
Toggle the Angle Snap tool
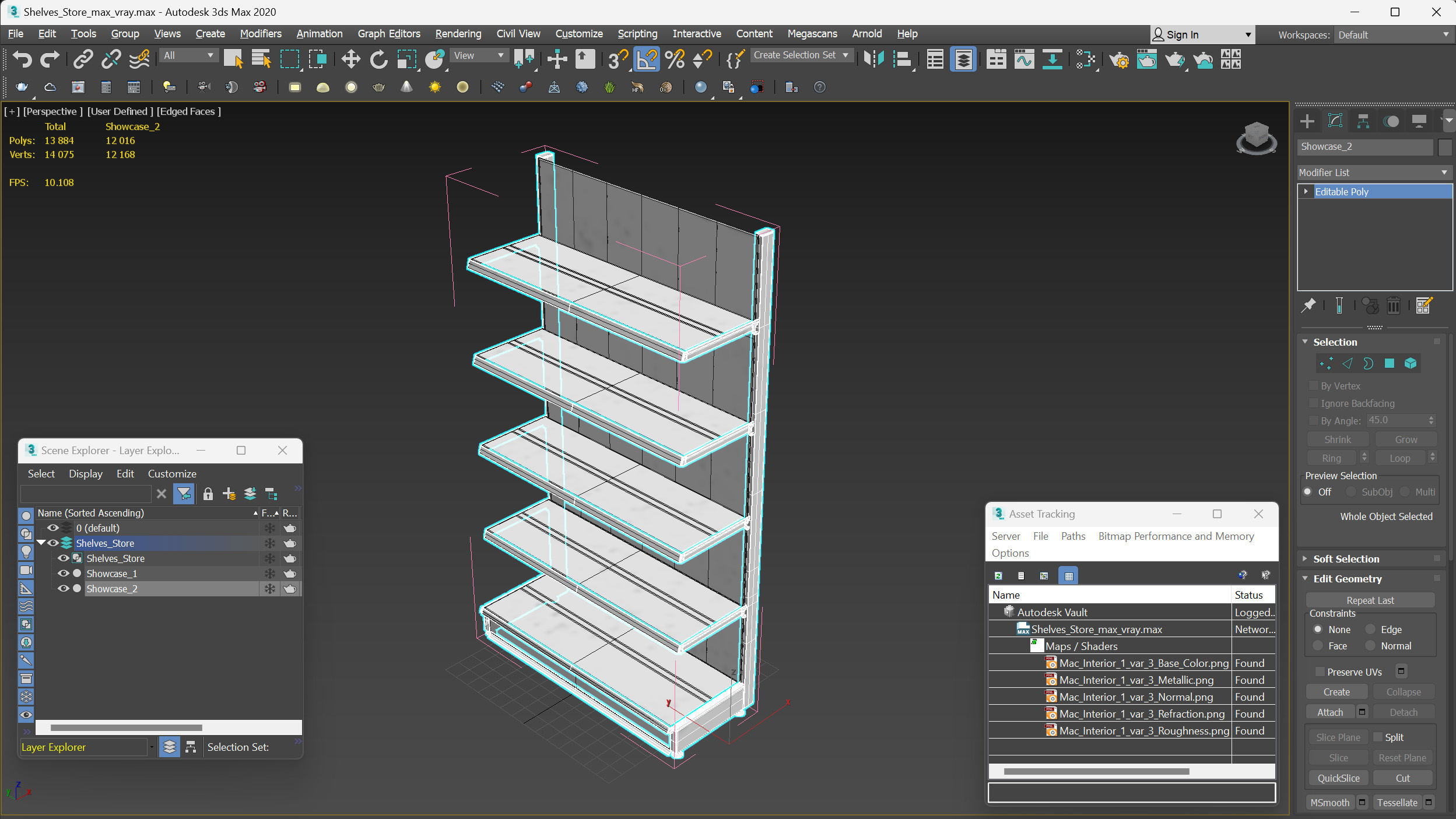click(x=646, y=59)
